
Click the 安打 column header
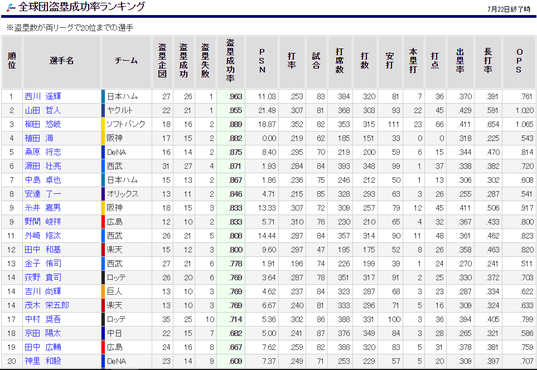coord(390,61)
